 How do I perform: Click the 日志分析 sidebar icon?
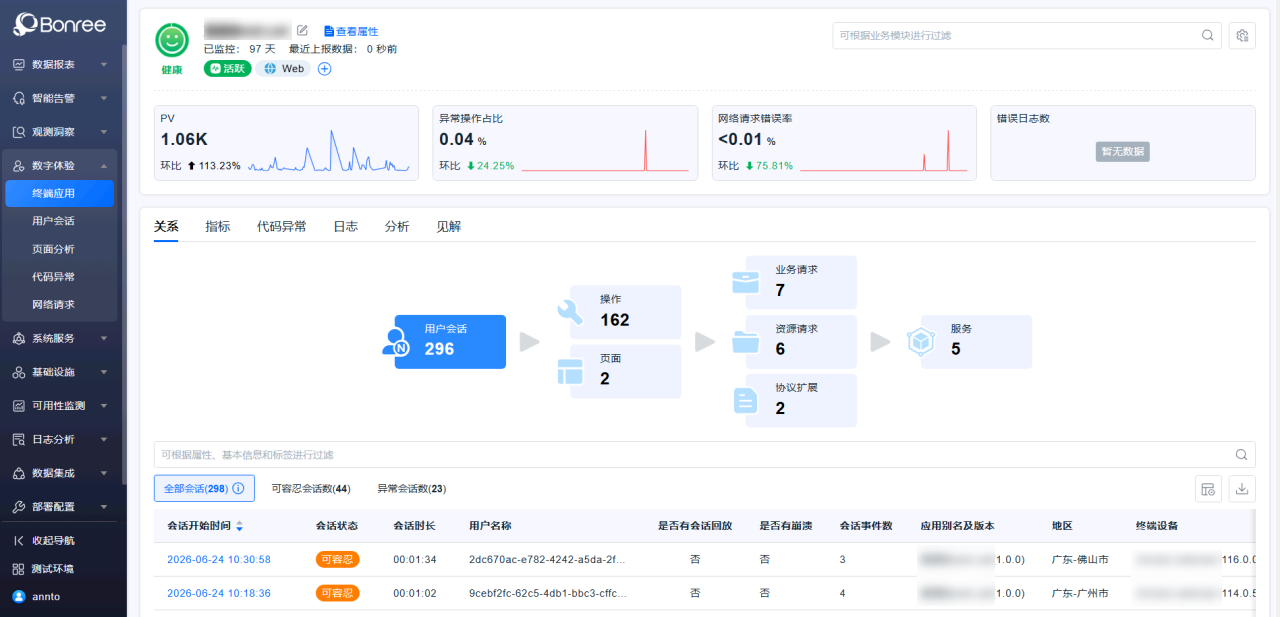19,439
